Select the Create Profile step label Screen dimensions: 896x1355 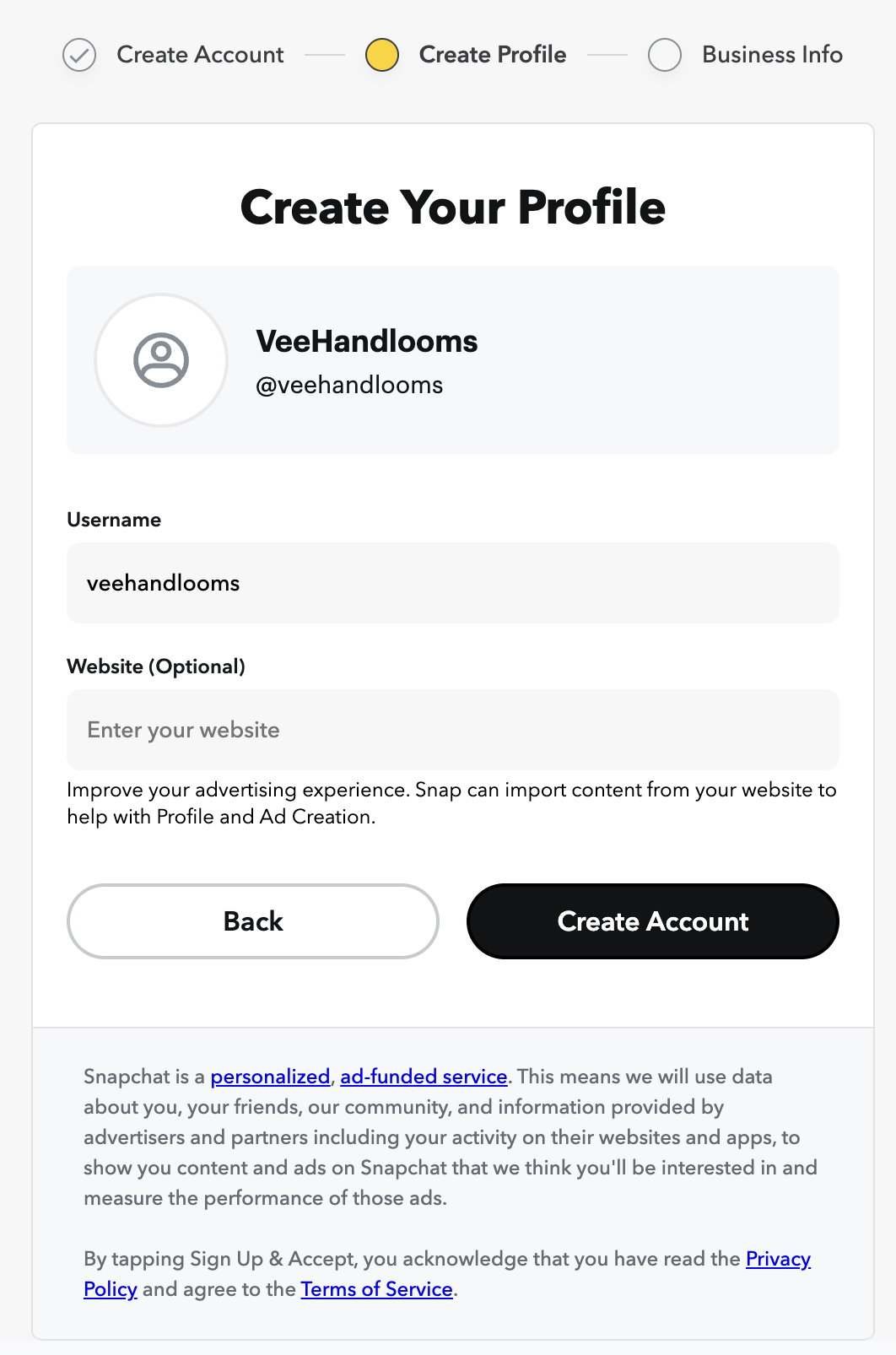[493, 55]
